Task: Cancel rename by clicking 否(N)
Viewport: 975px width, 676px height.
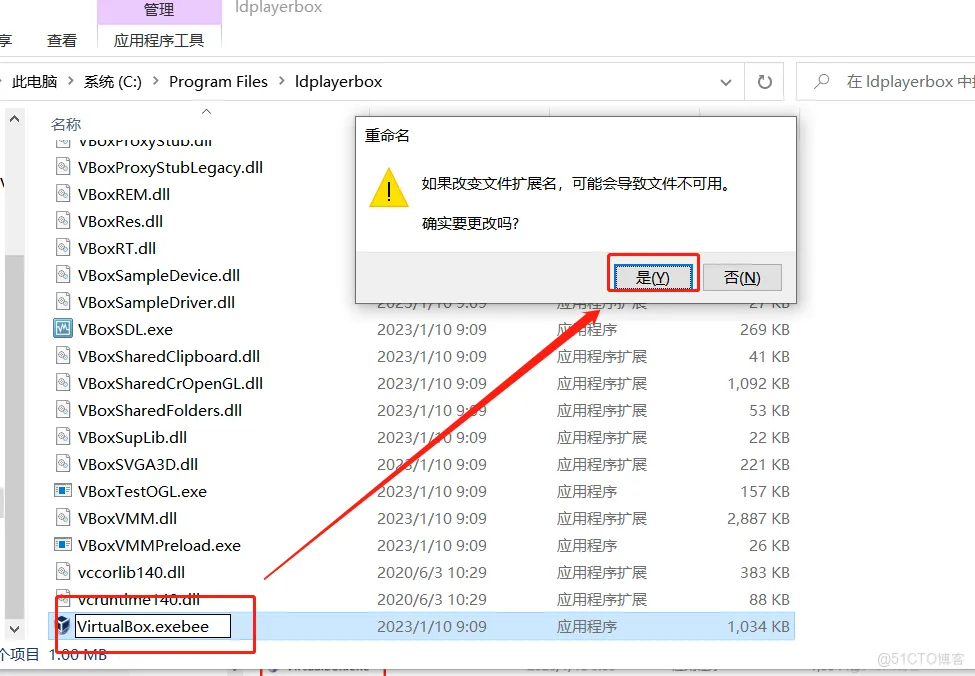Action: click(x=743, y=277)
